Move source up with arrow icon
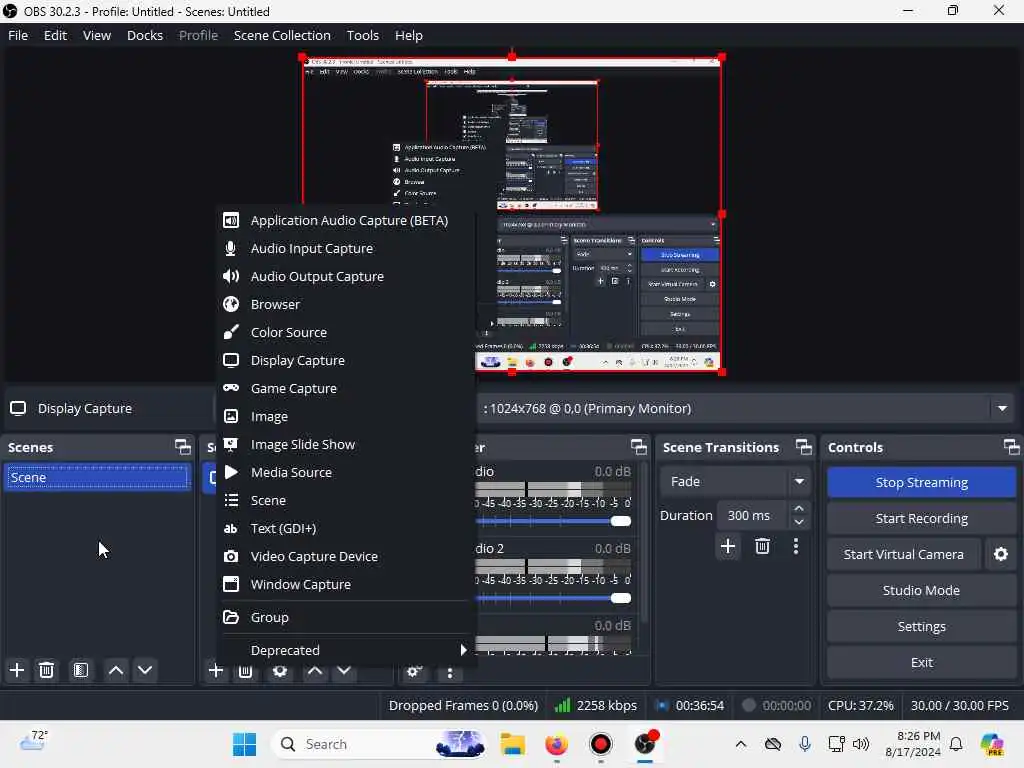The height and width of the screenshot is (768, 1024). pos(315,671)
